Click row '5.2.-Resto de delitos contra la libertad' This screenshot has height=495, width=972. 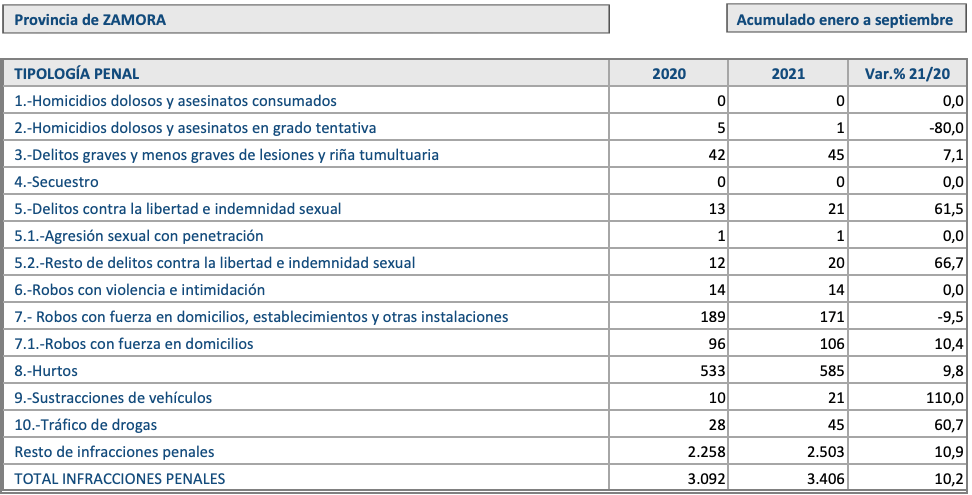click(485, 263)
